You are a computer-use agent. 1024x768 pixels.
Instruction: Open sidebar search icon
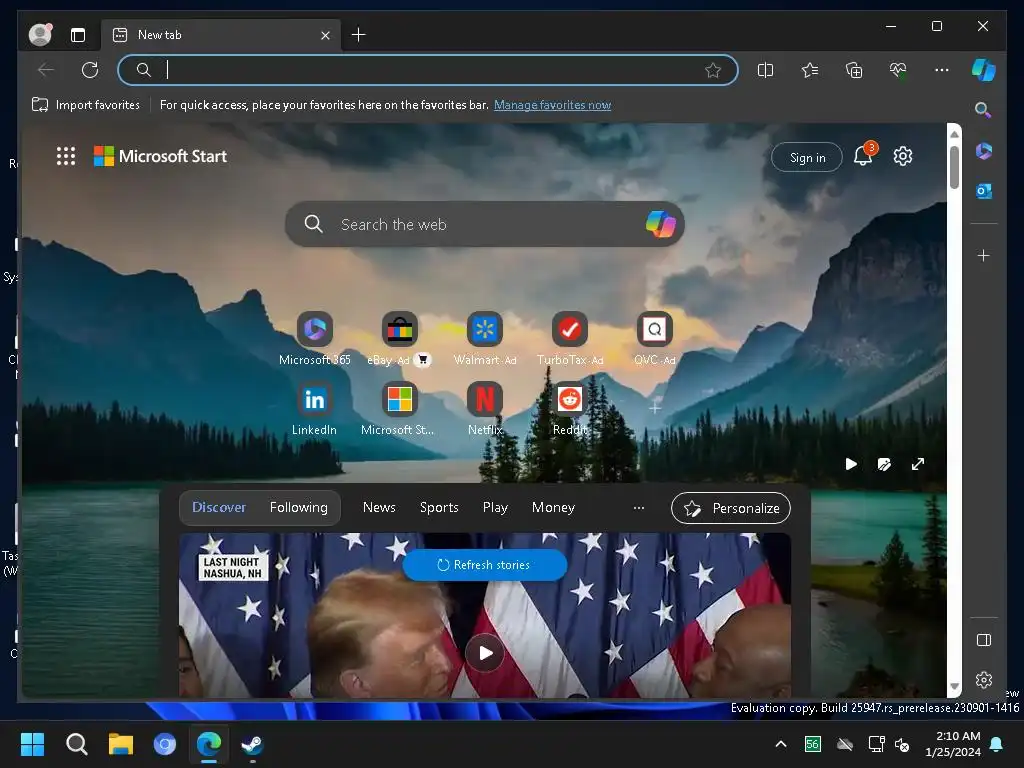click(x=983, y=110)
